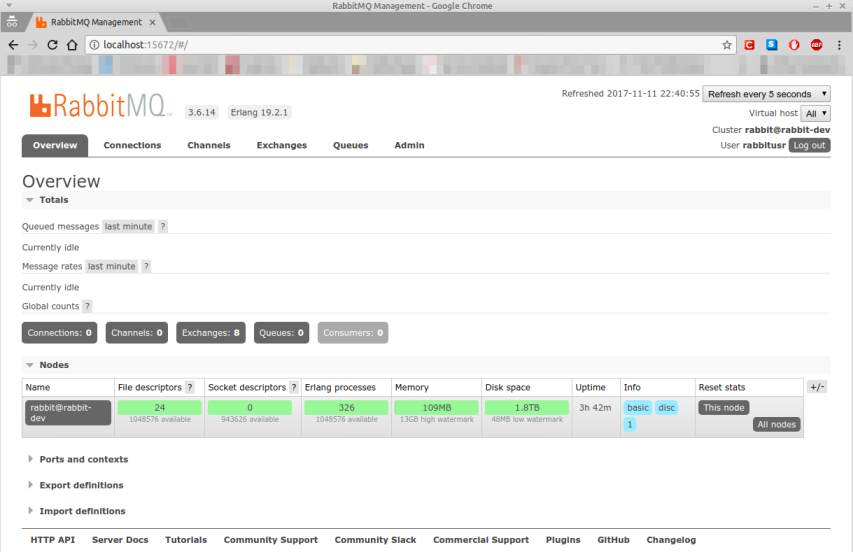The height and width of the screenshot is (552, 853).
Task: Click the Adblock Plus extension icon
Action: tap(816, 45)
